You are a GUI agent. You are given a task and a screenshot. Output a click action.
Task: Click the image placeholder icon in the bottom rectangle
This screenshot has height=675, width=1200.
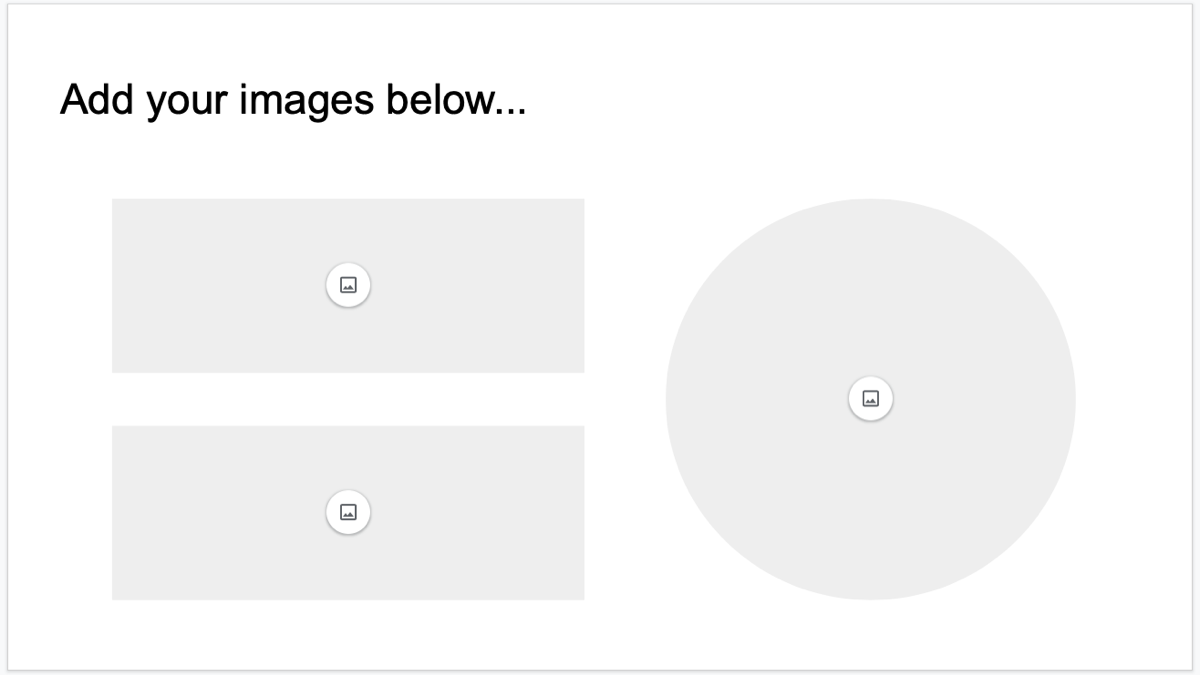348,511
